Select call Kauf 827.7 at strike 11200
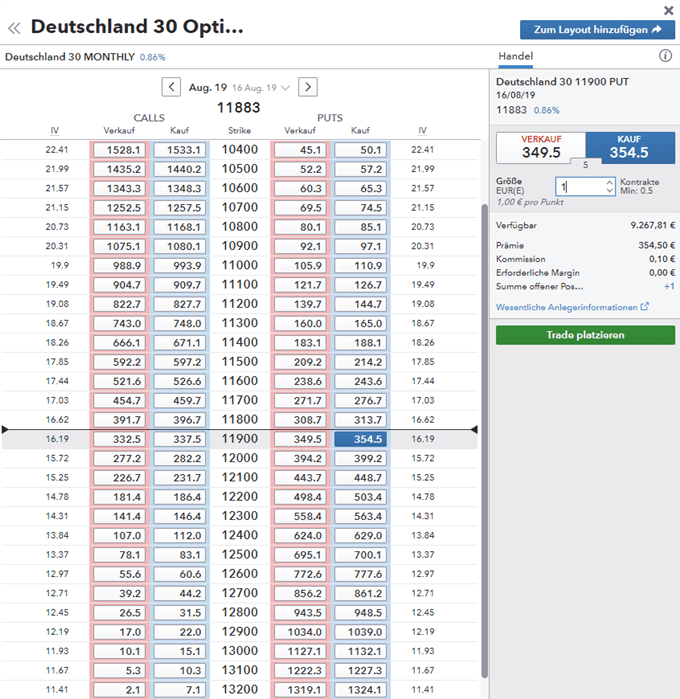This screenshot has width=680, height=699. tap(180, 304)
